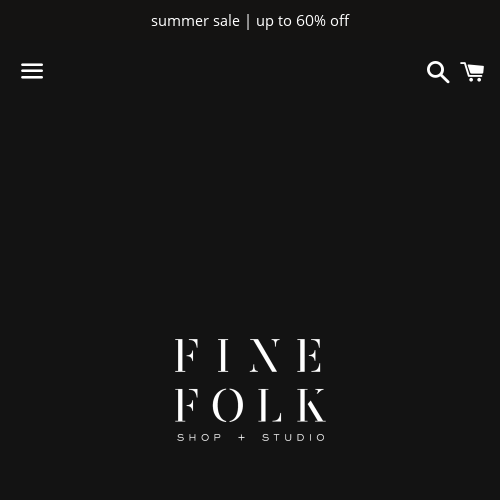The width and height of the screenshot is (500, 500).
Task: Go to checkout via the cart icon
Action: [x=472, y=72]
